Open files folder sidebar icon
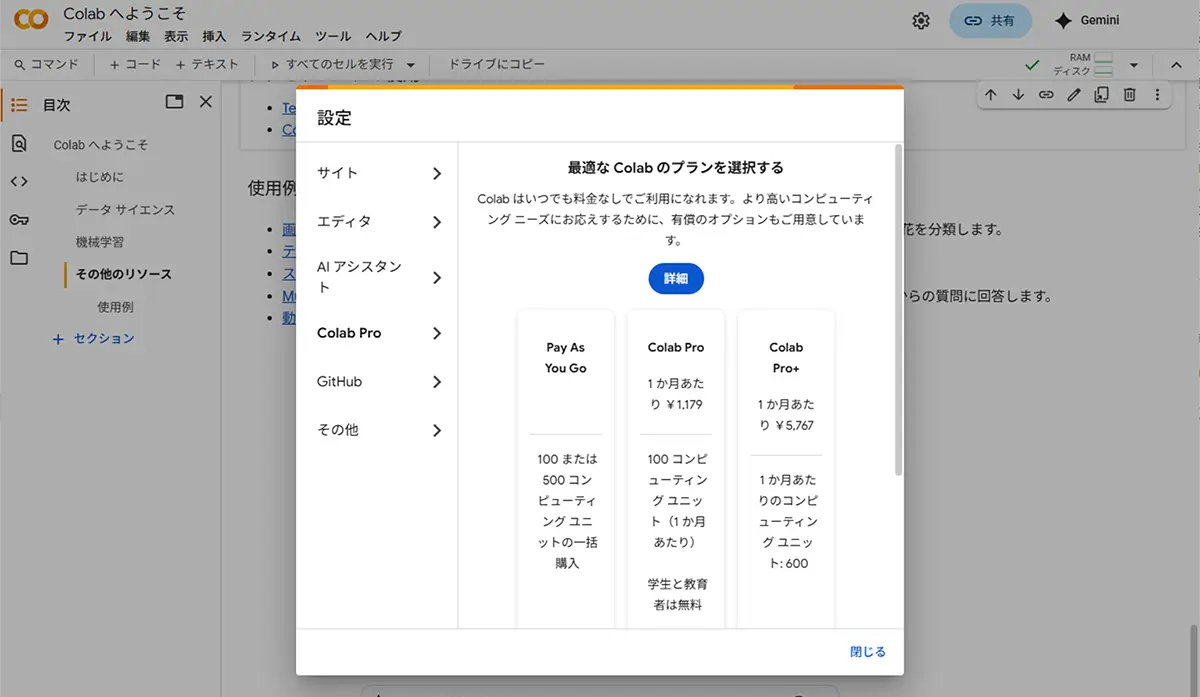 (19, 258)
